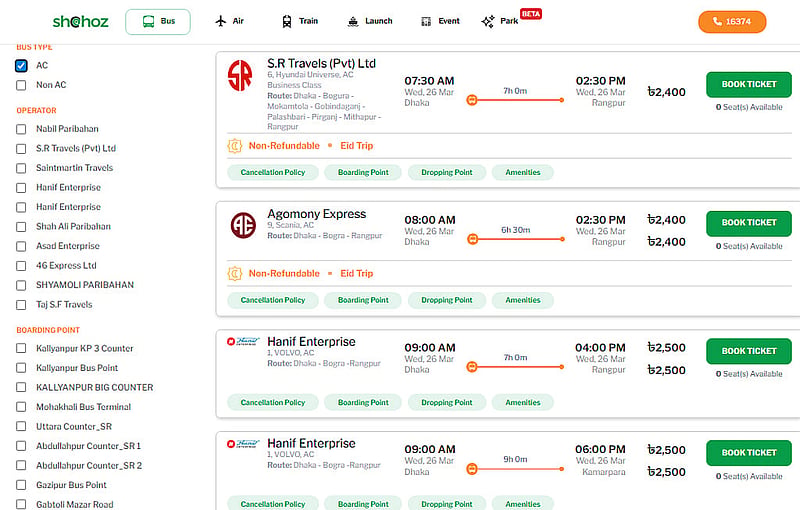The width and height of the screenshot is (800, 510).
Task: Select Abdullahpur Counter_SR 1 boarding point
Action: point(21,446)
